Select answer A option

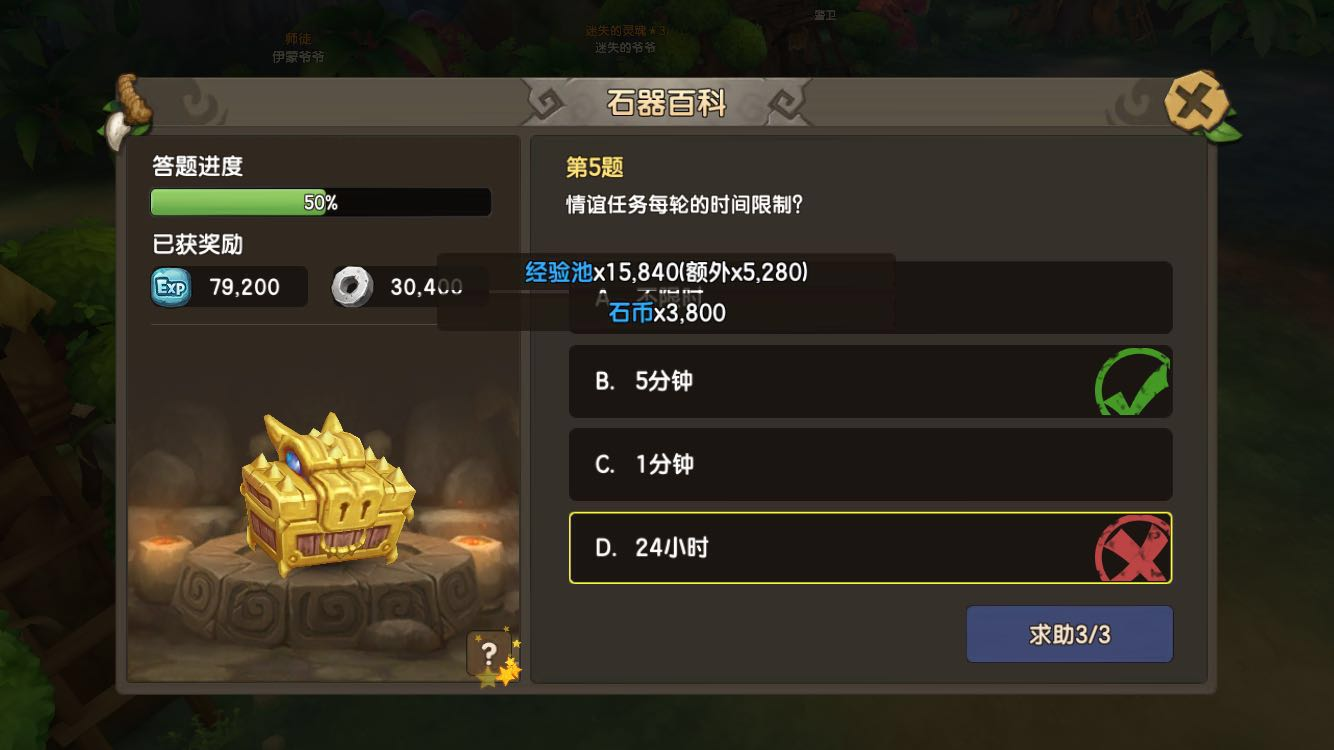point(870,297)
